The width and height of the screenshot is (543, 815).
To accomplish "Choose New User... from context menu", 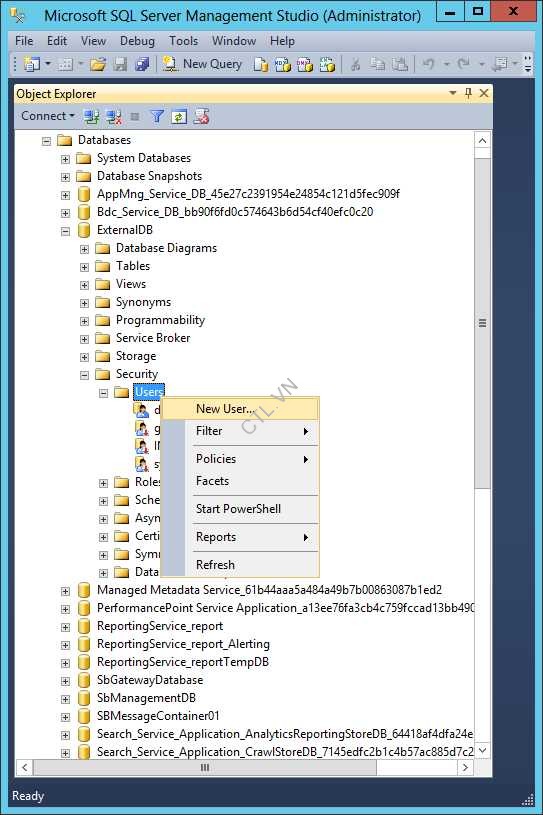I will coord(240,409).
